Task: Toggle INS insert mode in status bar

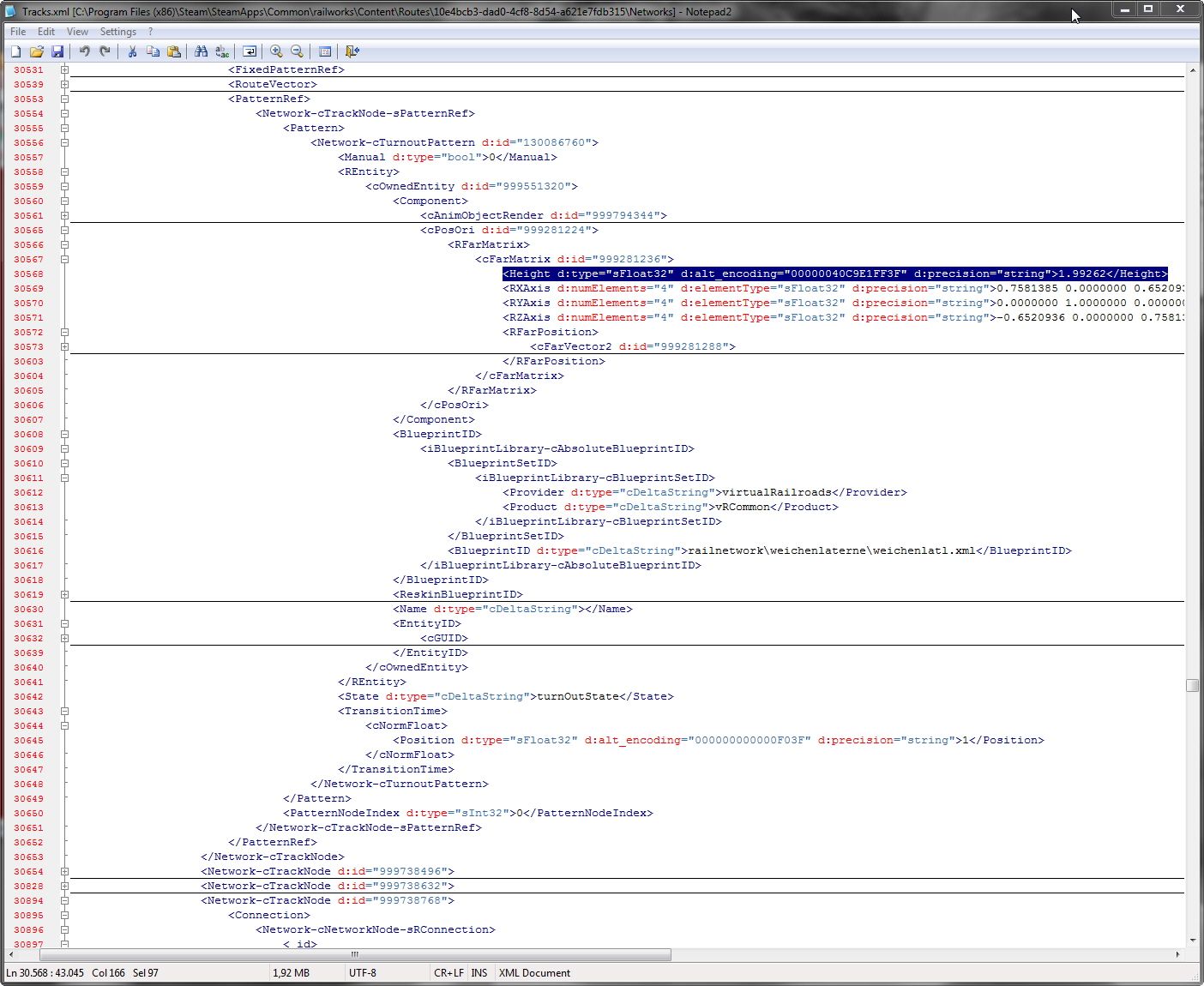Action: coord(479,973)
